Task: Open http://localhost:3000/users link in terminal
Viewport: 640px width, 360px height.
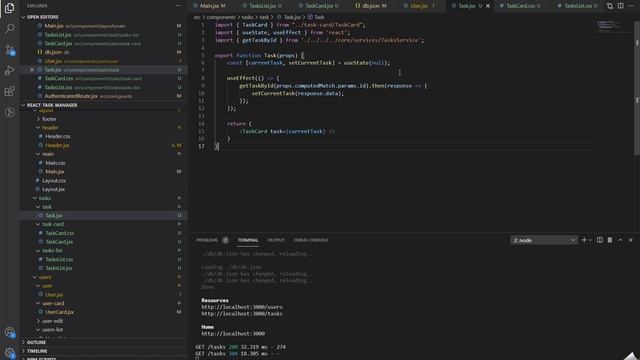Action: point(242,307)
